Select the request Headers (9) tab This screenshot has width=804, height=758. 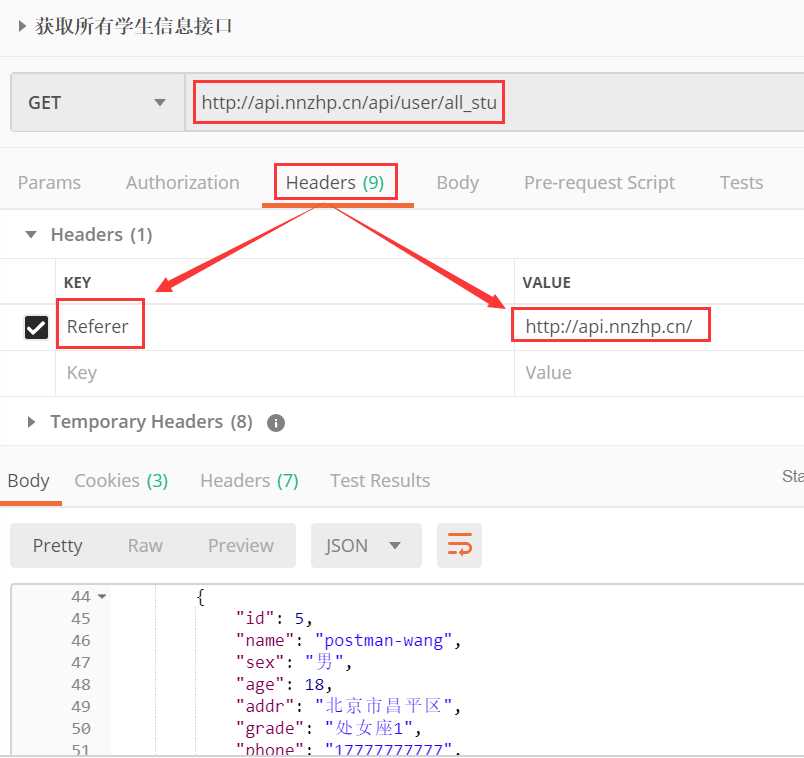pyautogui.click(x=335, y=183)
